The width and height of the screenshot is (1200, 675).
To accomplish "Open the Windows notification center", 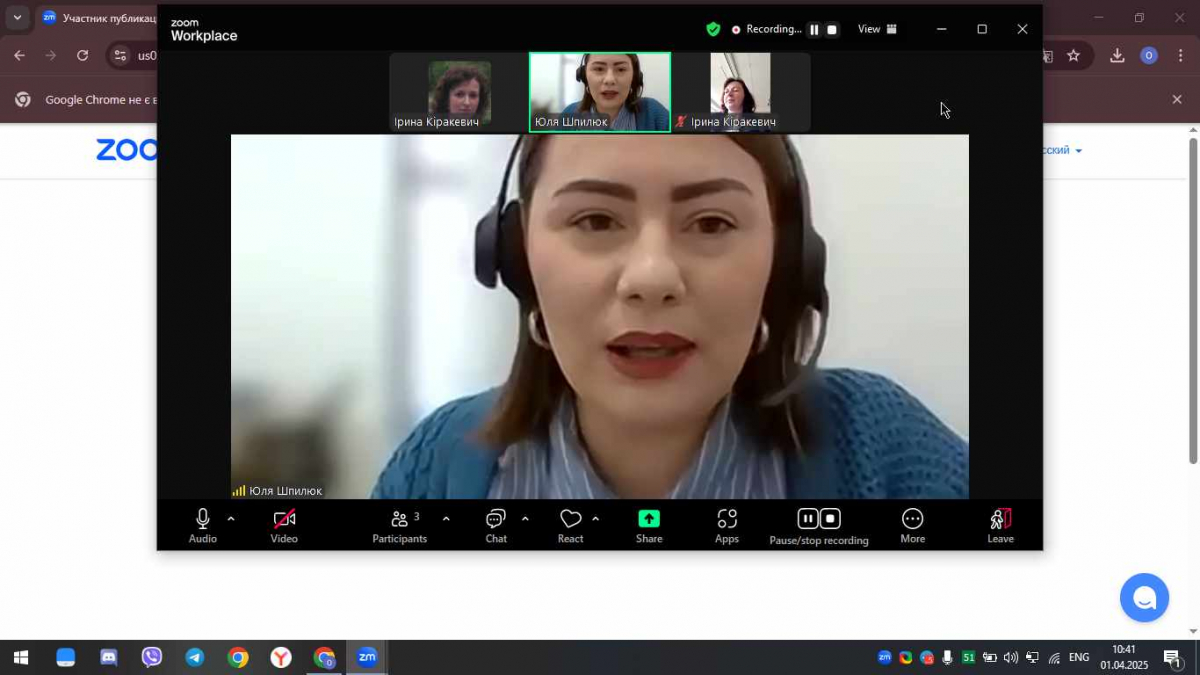I will point(1172,658).
